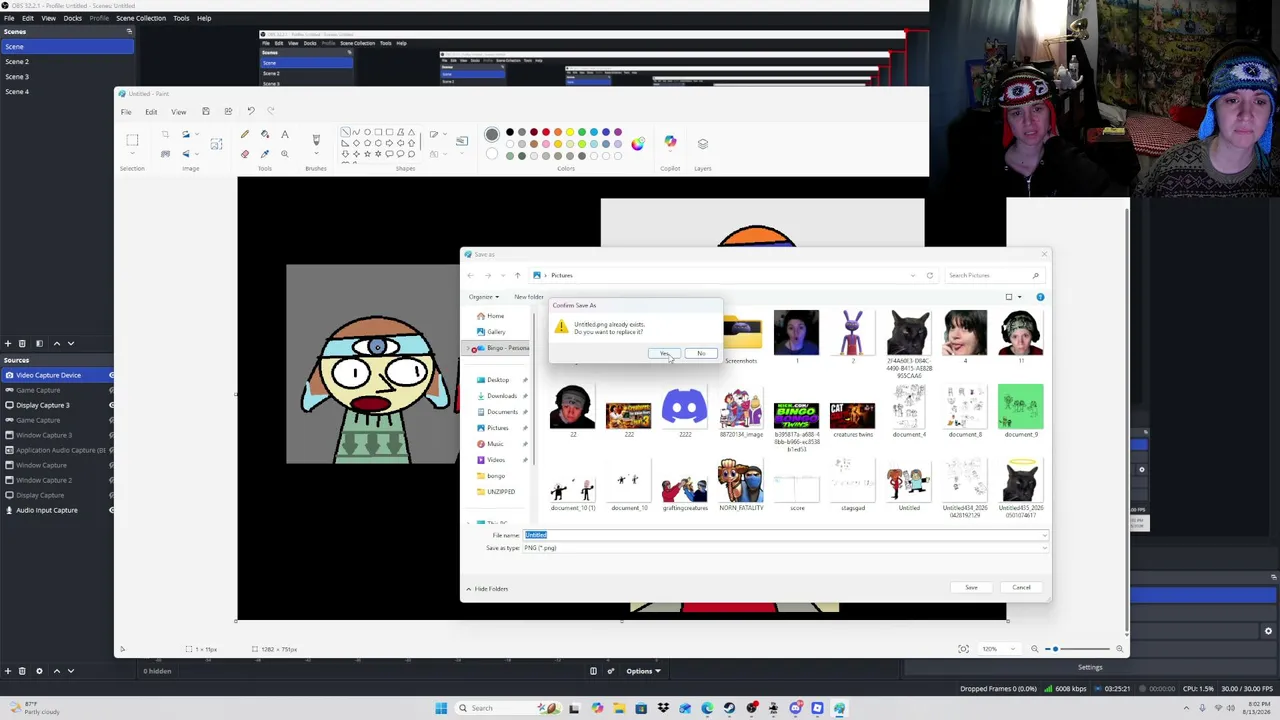Collapse folders with Hide Folders
This screenshot has height=720, width=1280.
pyautogui.click(x=487, y=589)
